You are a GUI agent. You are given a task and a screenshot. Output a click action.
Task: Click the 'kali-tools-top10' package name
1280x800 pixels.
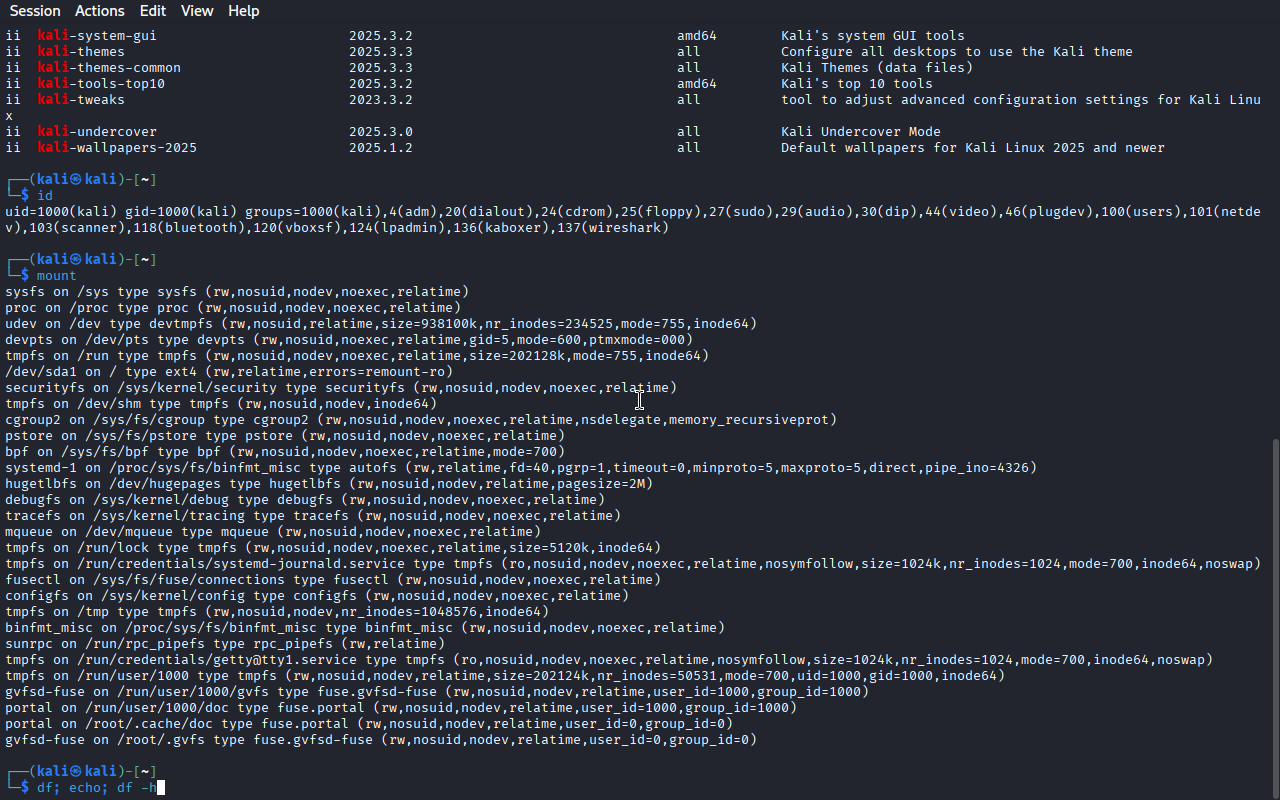(x=101, y=84)
